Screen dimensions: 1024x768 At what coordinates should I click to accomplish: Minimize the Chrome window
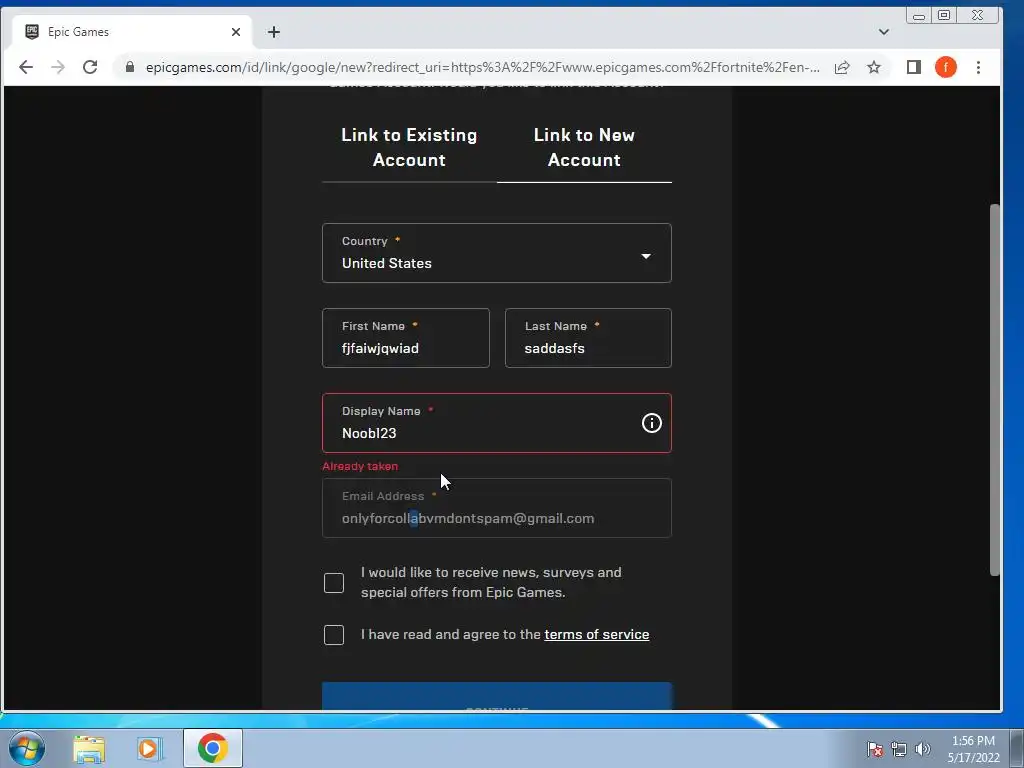point(919,16)
